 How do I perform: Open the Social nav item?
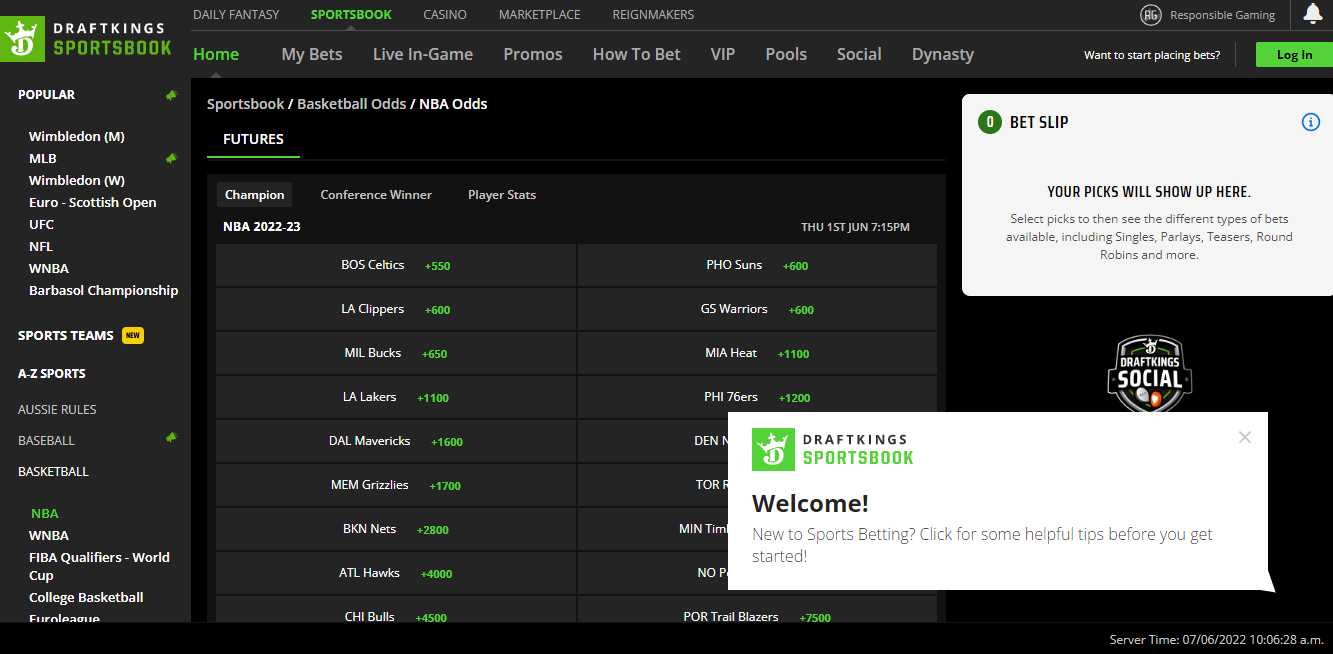click(x=859, y=54)
